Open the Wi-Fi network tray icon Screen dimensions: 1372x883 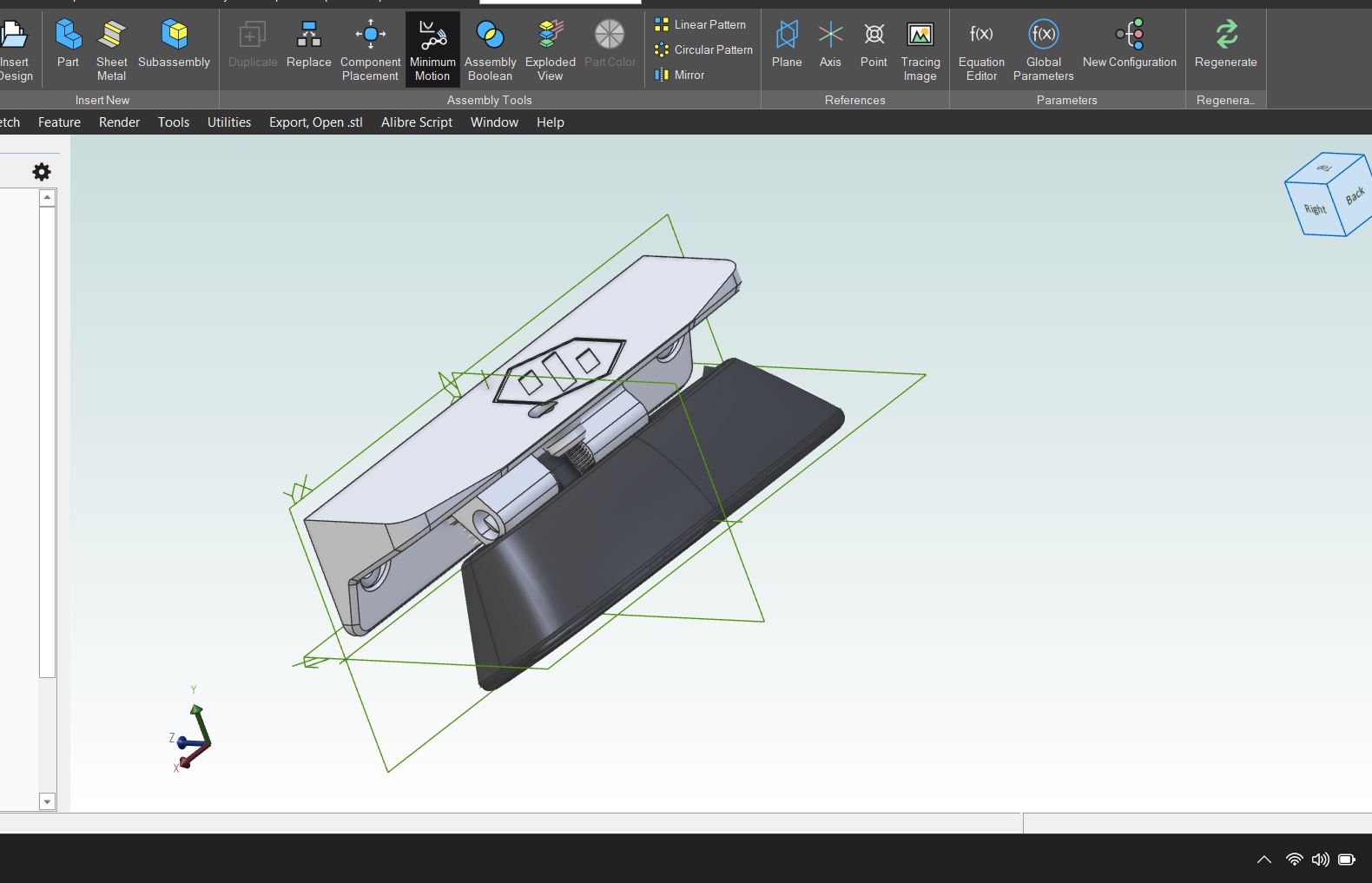tap(1295, 860)
